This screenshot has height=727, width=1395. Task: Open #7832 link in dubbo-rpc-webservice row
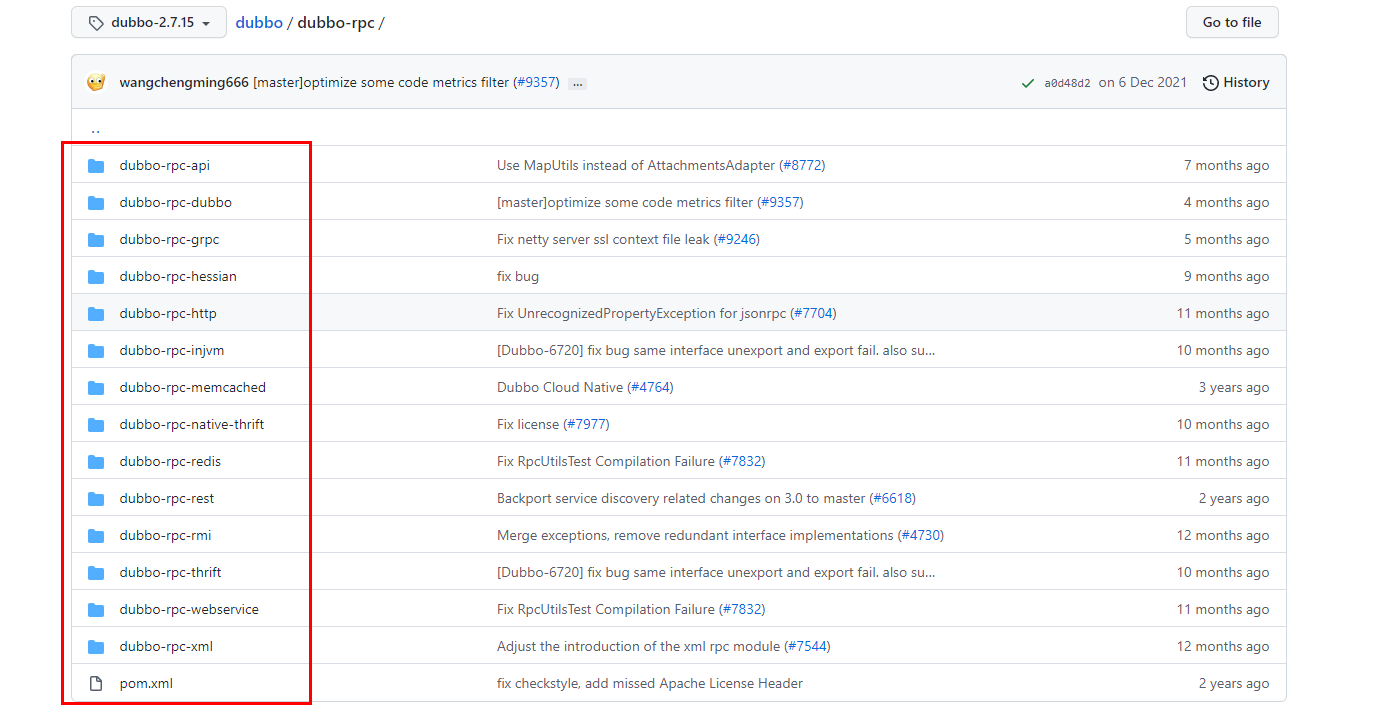[742, 609]
